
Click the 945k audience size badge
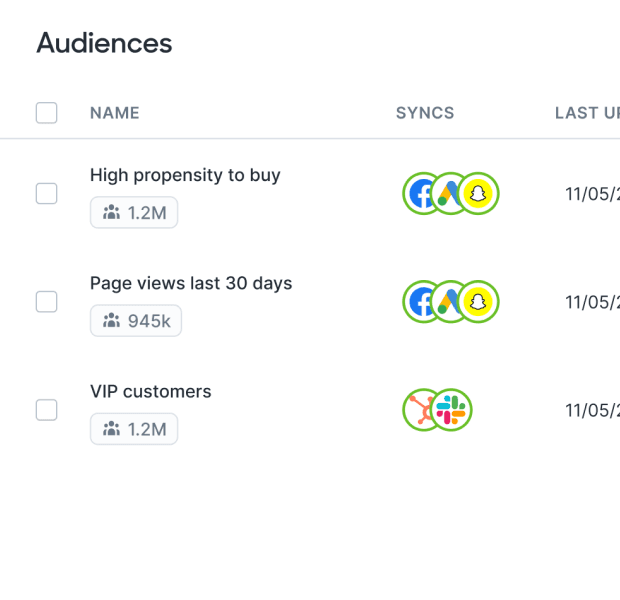(136, 320)
